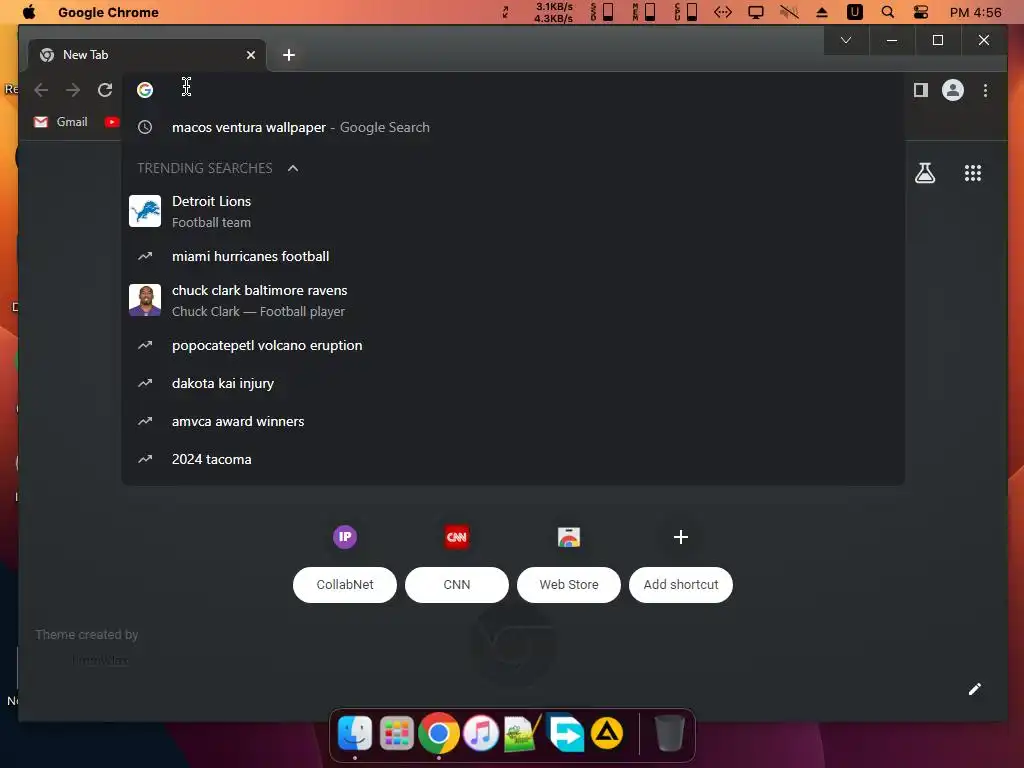Open Spotlight search in menu bar

(888, 12)
